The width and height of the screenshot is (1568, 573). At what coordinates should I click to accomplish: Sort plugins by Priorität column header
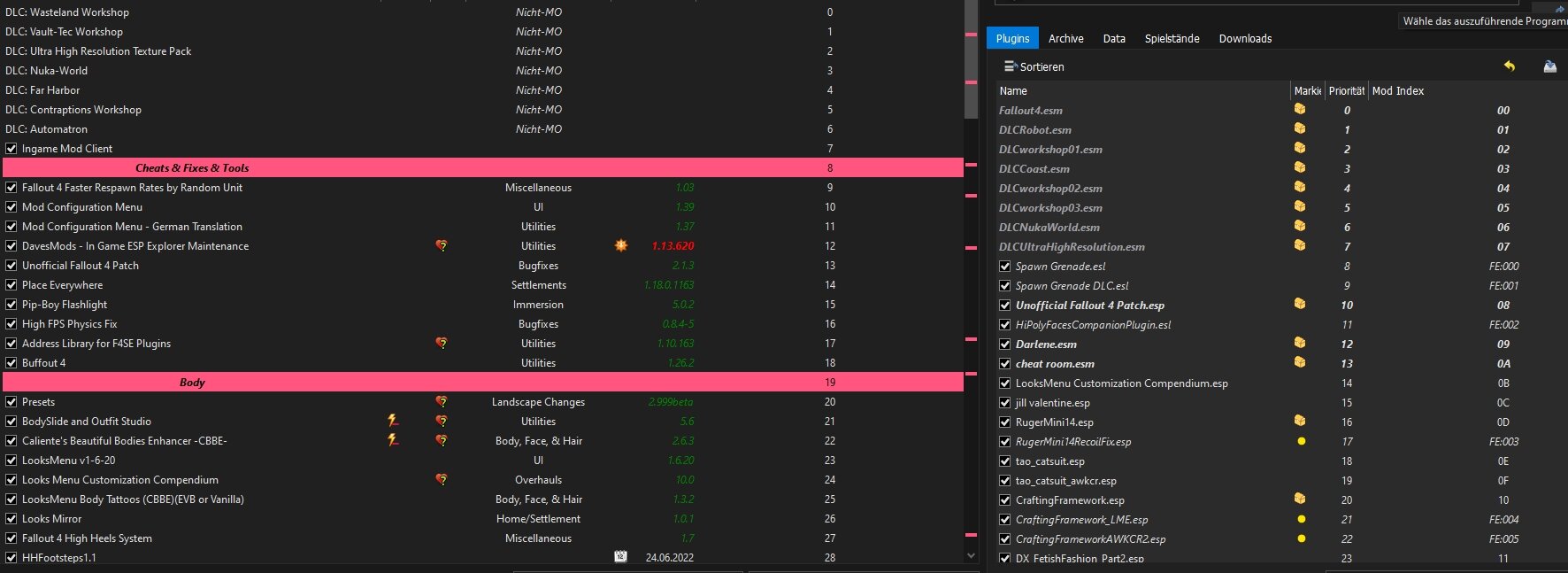point(1347,90)
